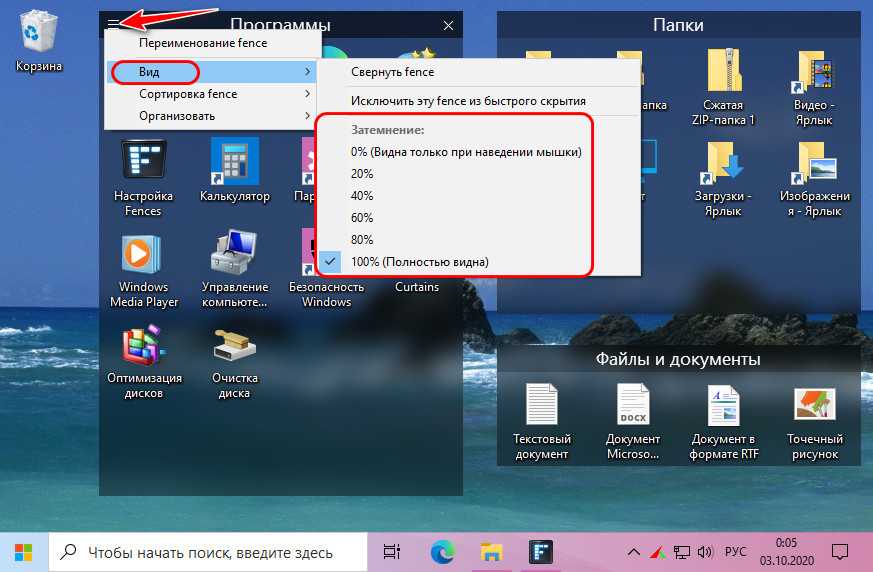Set fence dimming to 40%
This screenshot has height=572, width=873.
479,195
